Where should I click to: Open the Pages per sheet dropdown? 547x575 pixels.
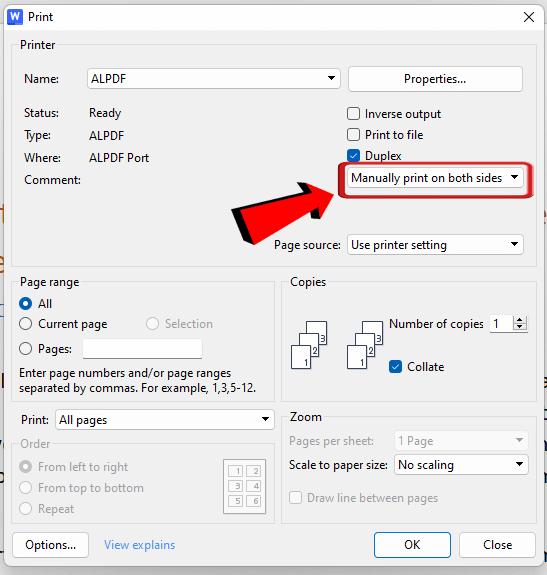point(461,440)
